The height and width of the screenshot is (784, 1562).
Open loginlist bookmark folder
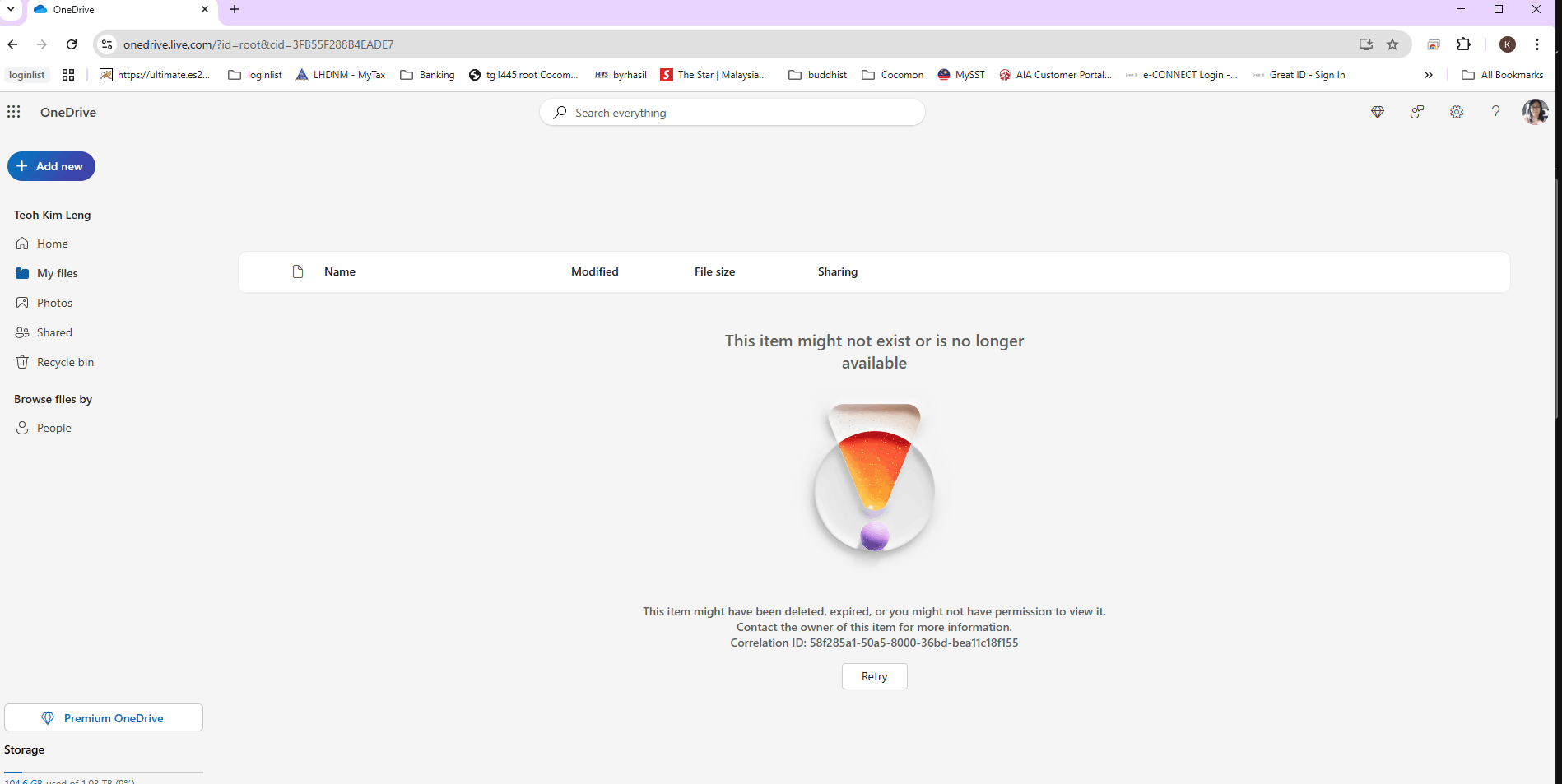[x=255, y=75]
